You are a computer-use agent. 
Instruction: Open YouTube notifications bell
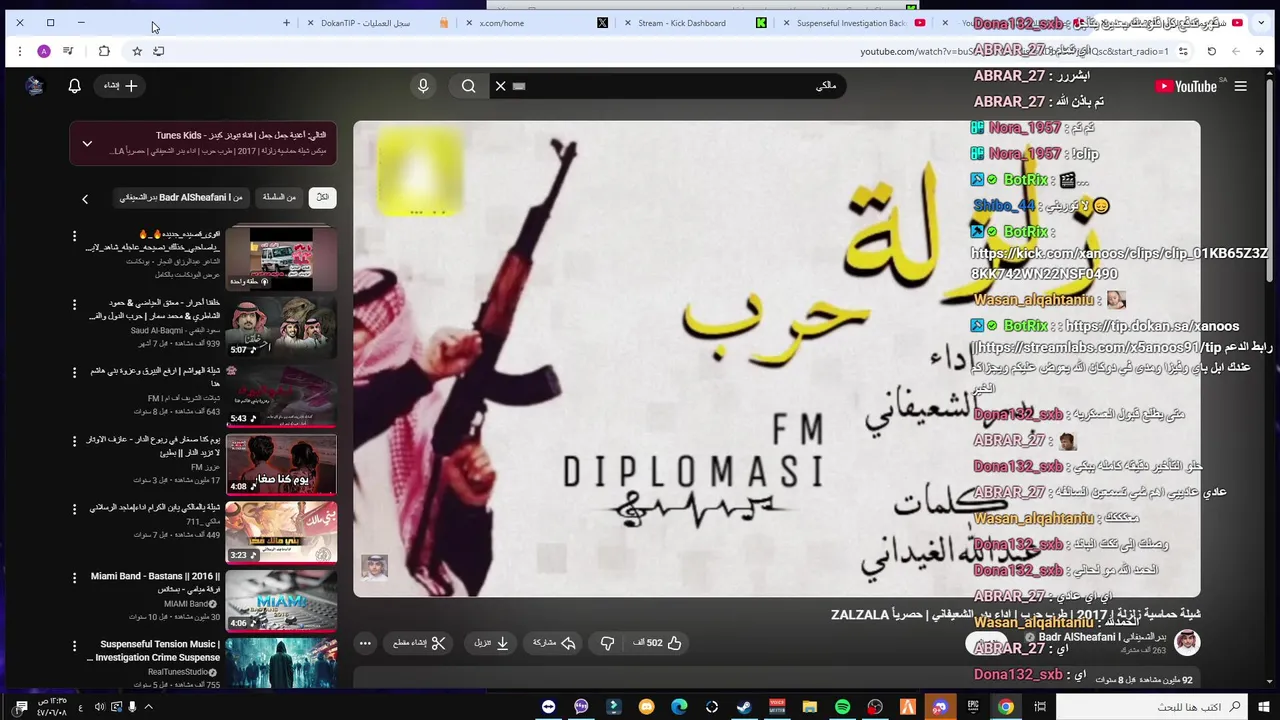point(74,86)
